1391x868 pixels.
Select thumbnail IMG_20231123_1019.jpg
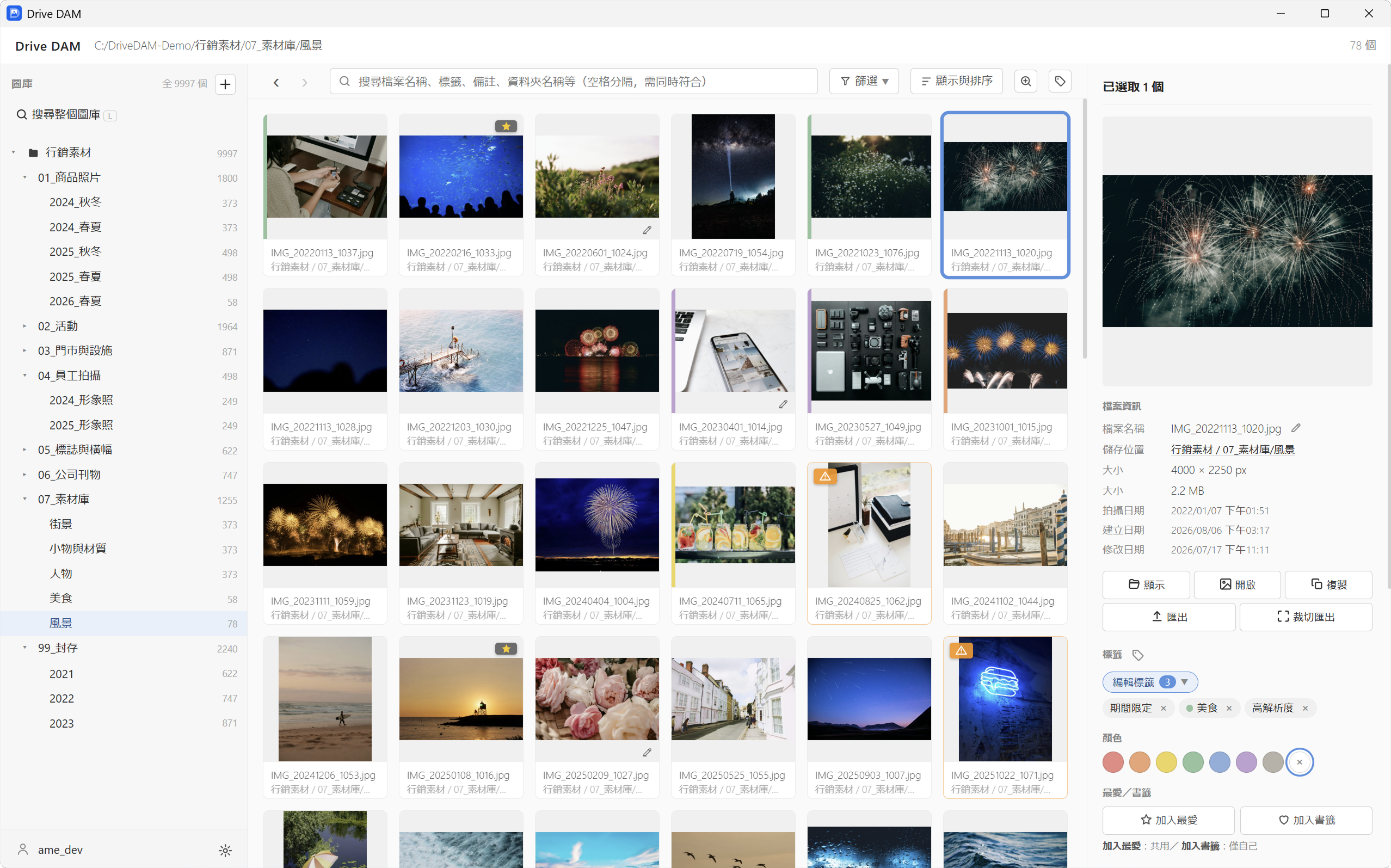tap(461, 543)
